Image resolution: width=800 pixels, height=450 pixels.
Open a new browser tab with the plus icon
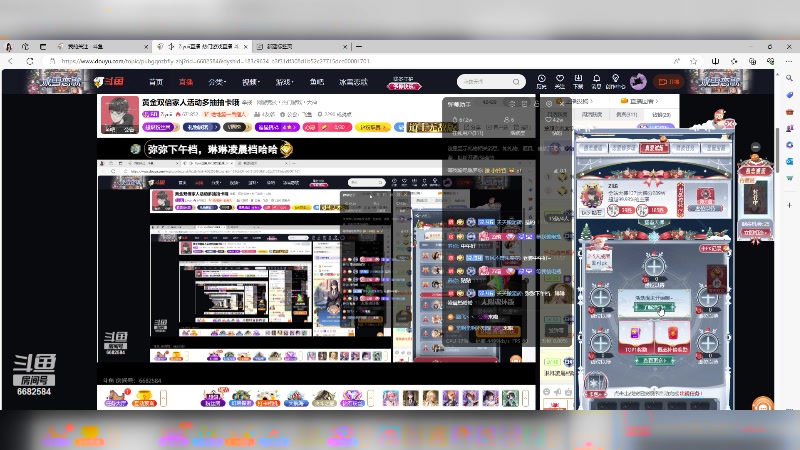pyautogui.click(x=359, y=46)
